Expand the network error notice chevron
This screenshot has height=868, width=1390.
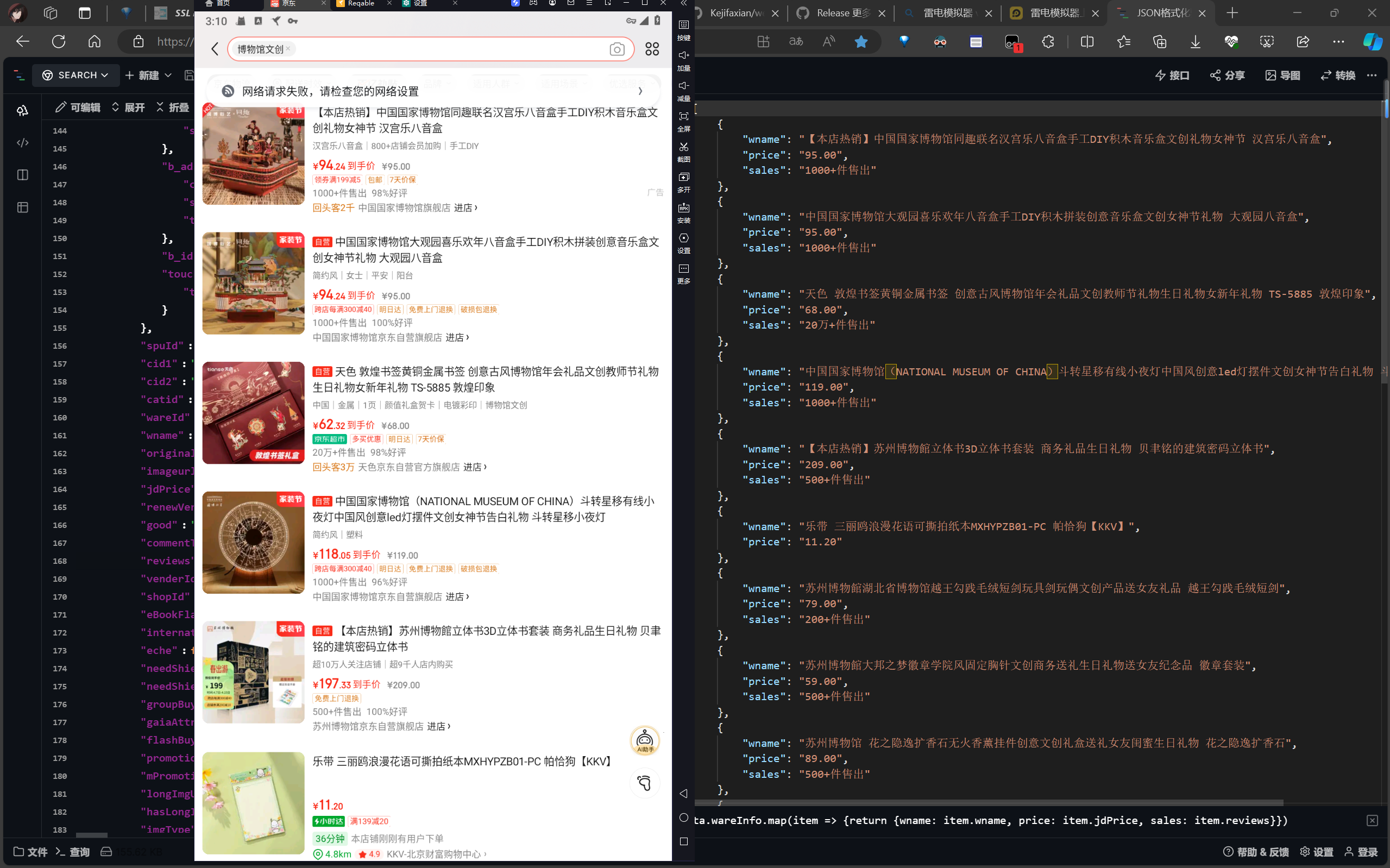640,91
